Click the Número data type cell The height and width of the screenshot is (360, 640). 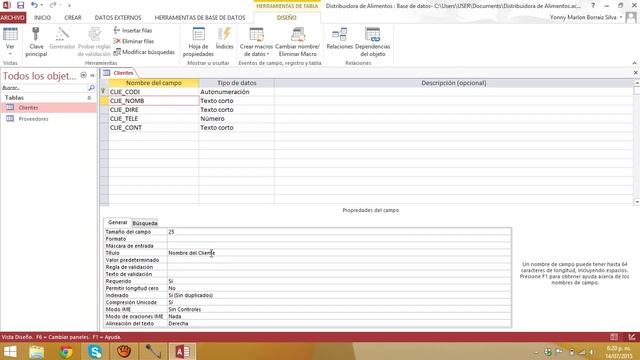point(236,119)
